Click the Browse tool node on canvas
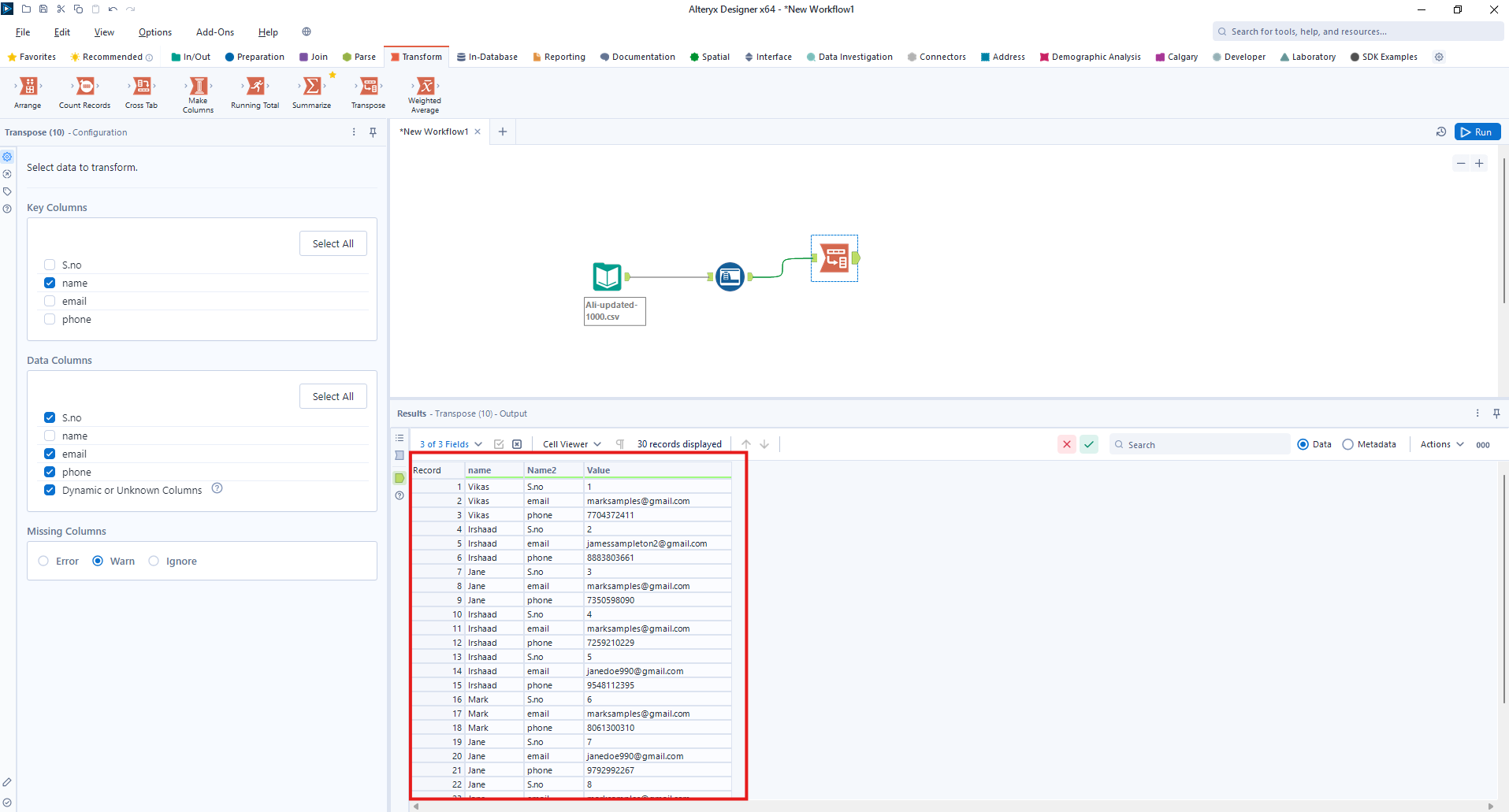The width and height of the screenshot is (1509, 812). 730,276
